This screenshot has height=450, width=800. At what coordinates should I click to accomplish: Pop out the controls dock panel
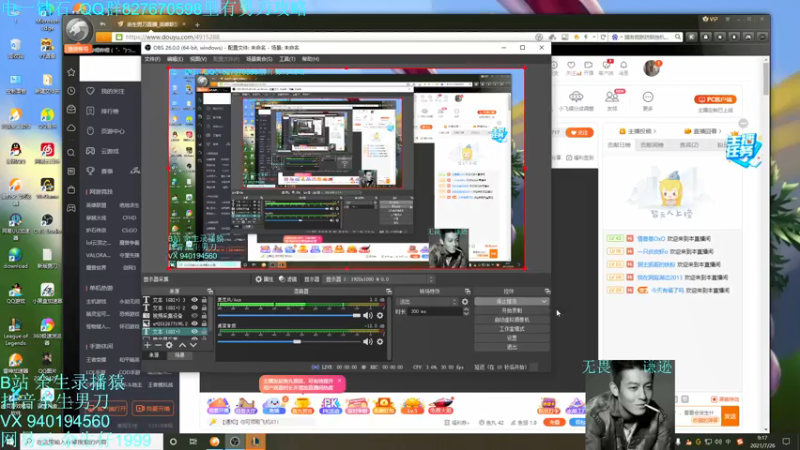click(x=547, y=291)
